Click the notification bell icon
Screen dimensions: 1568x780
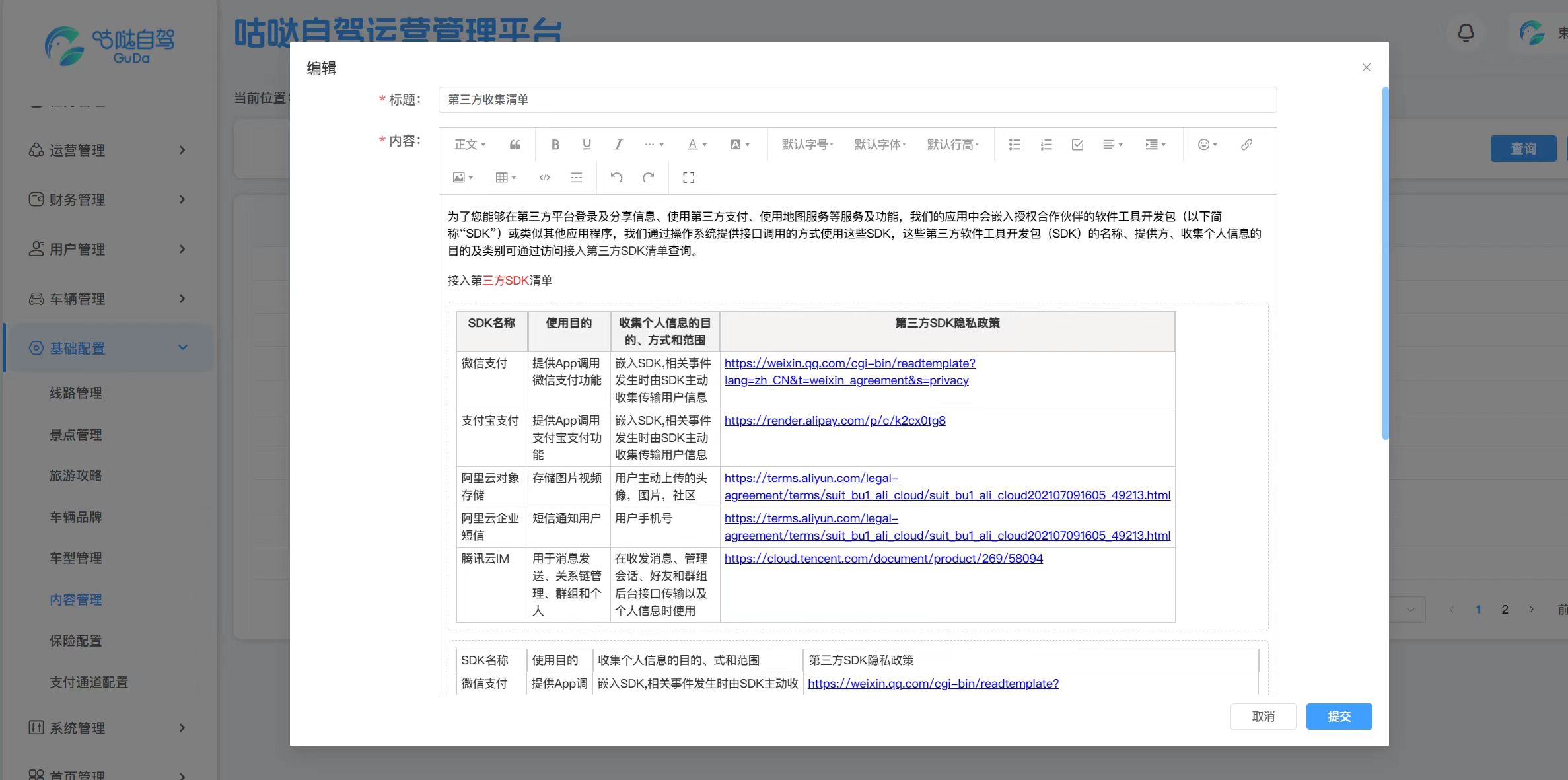click(1466, 33)
